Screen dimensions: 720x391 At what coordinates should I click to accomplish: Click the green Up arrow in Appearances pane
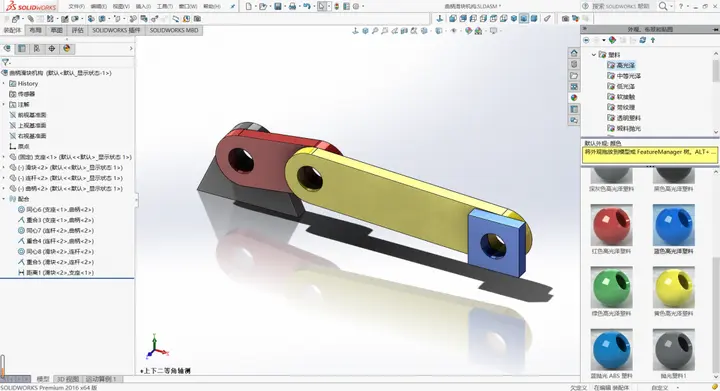point(652,40)
